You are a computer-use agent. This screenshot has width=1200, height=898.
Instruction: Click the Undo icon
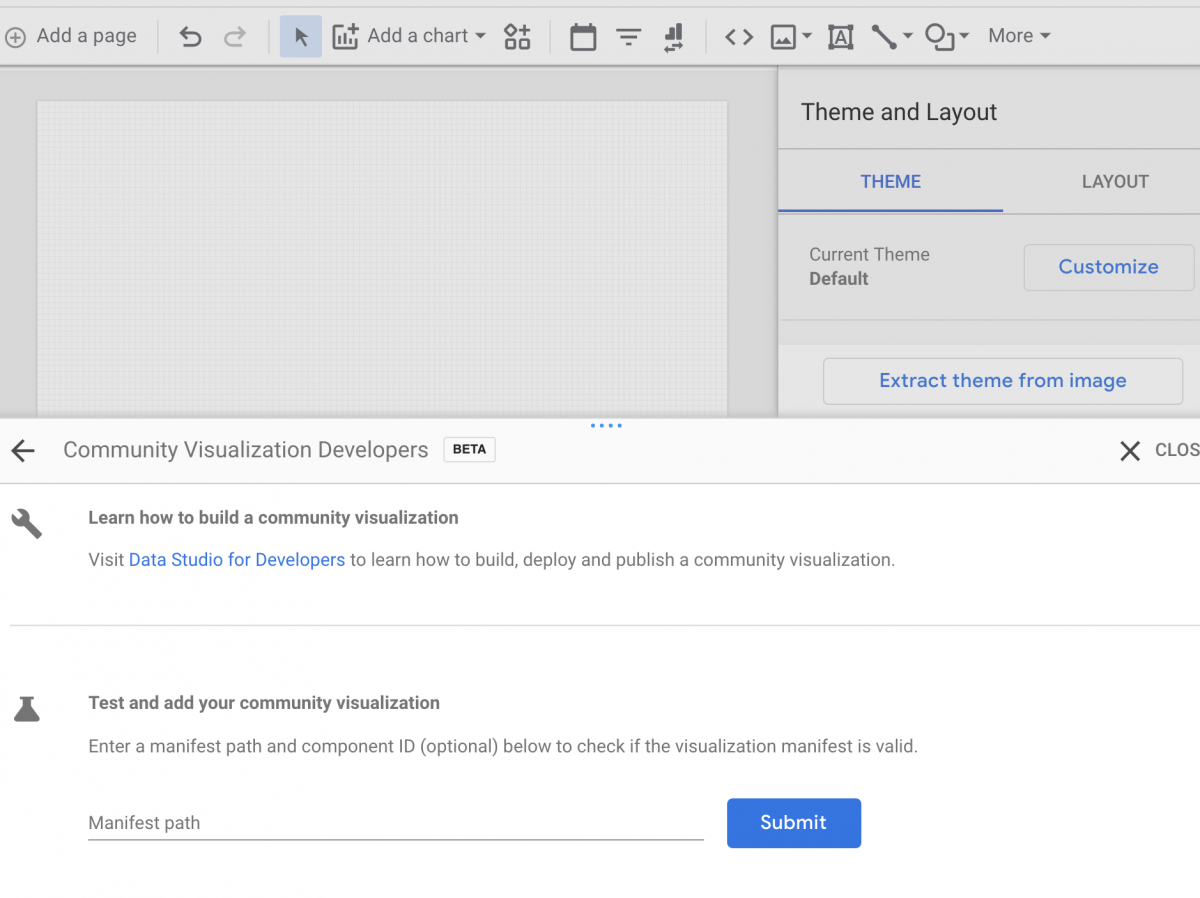(190, 36)
